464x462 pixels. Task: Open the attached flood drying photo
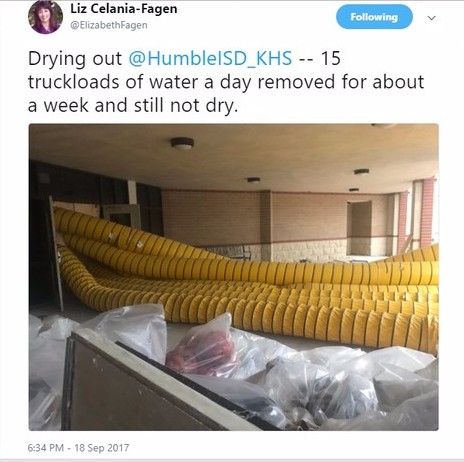click(234, 277)
